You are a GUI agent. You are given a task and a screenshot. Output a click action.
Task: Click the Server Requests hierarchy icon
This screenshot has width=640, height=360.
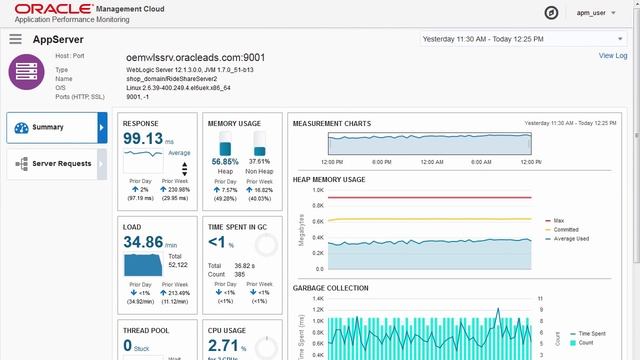coord(22,164)
